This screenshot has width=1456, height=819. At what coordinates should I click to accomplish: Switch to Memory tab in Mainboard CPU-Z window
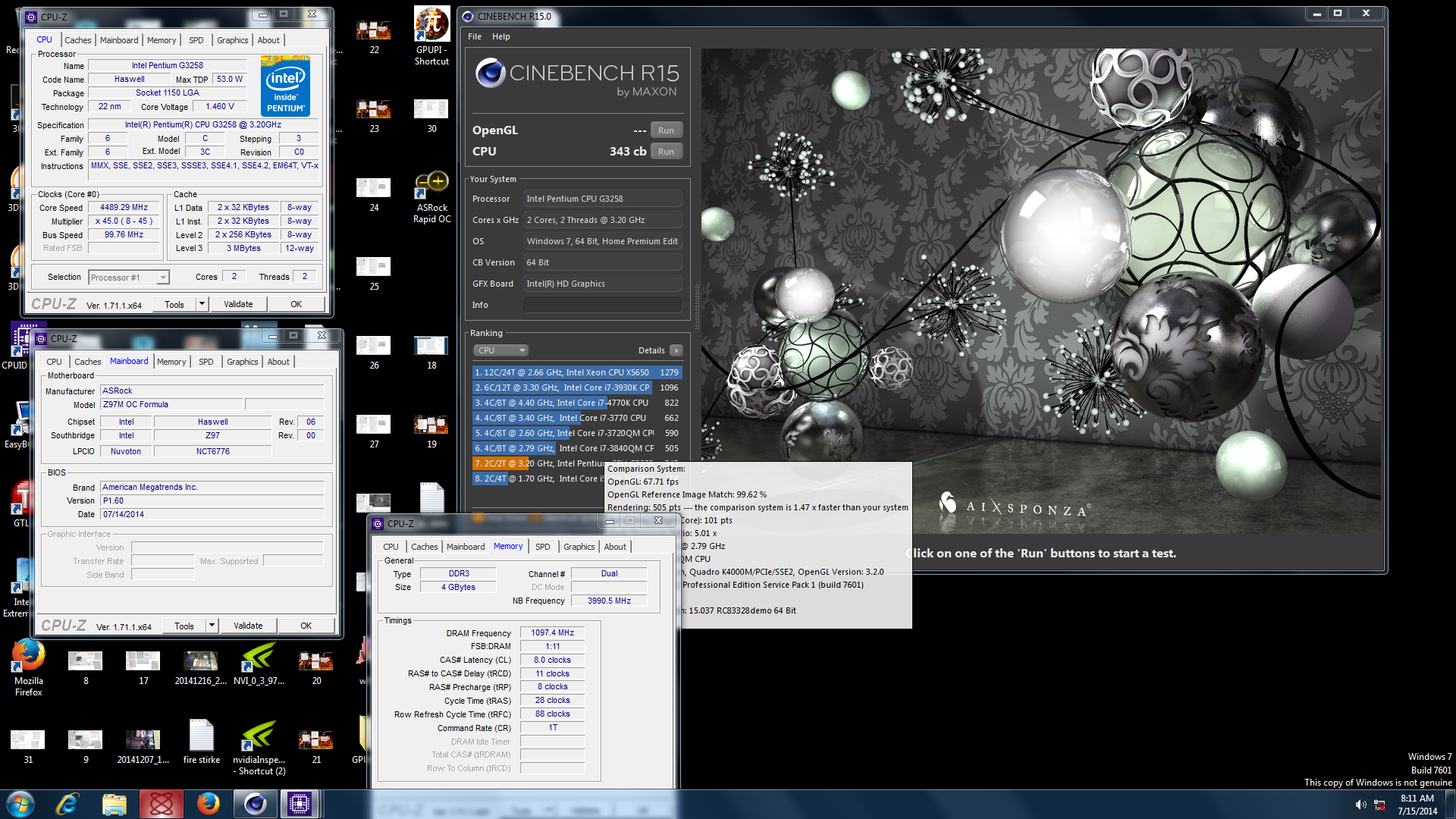(171, 362)
